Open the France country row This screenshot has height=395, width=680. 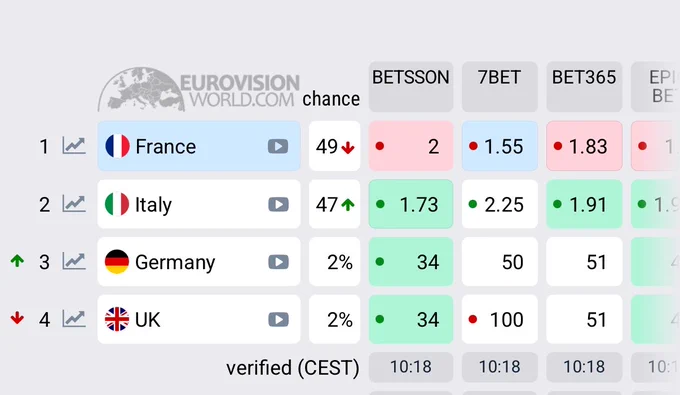tap(199, 146)
